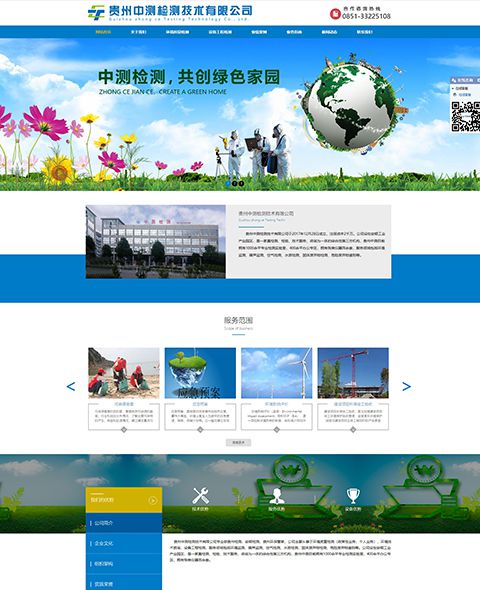The width and height of the screenshot is (480, 590).
Task: Open the 关于我们 navigation item
Action: [138, 32]
